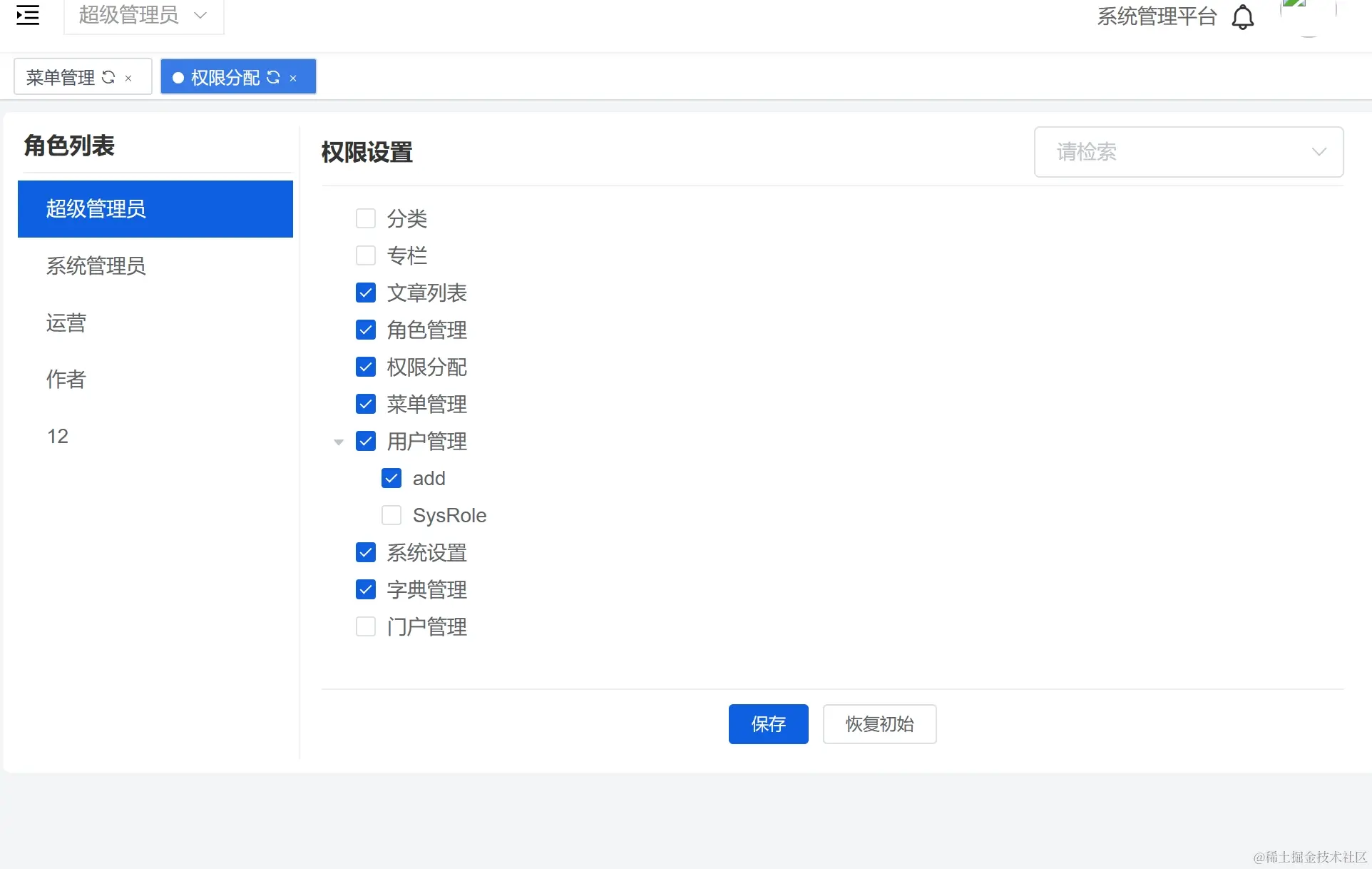The width and height of the screenshot is (1372, 869).
Task: Check the 分类 permission checkbox
Action: 366,218
